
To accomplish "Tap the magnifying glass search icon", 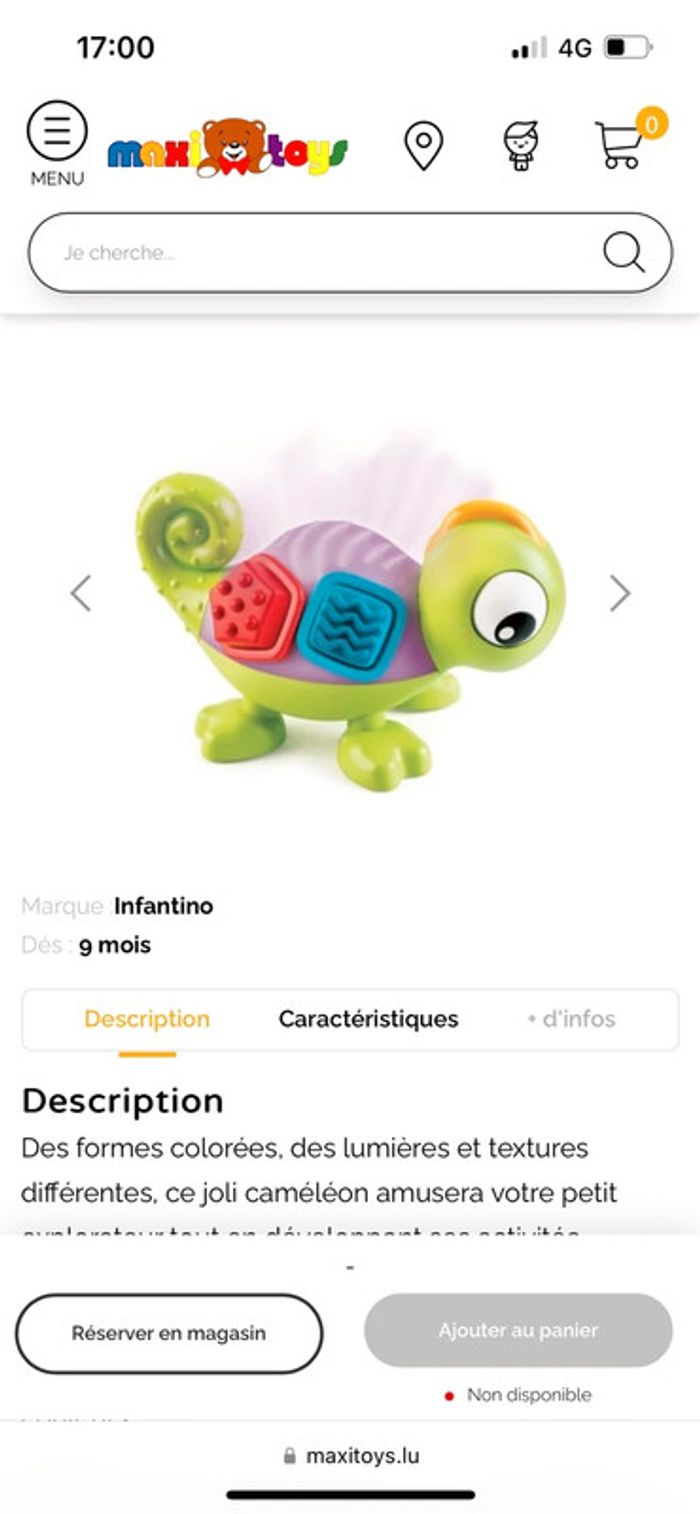I will (623, 252).
